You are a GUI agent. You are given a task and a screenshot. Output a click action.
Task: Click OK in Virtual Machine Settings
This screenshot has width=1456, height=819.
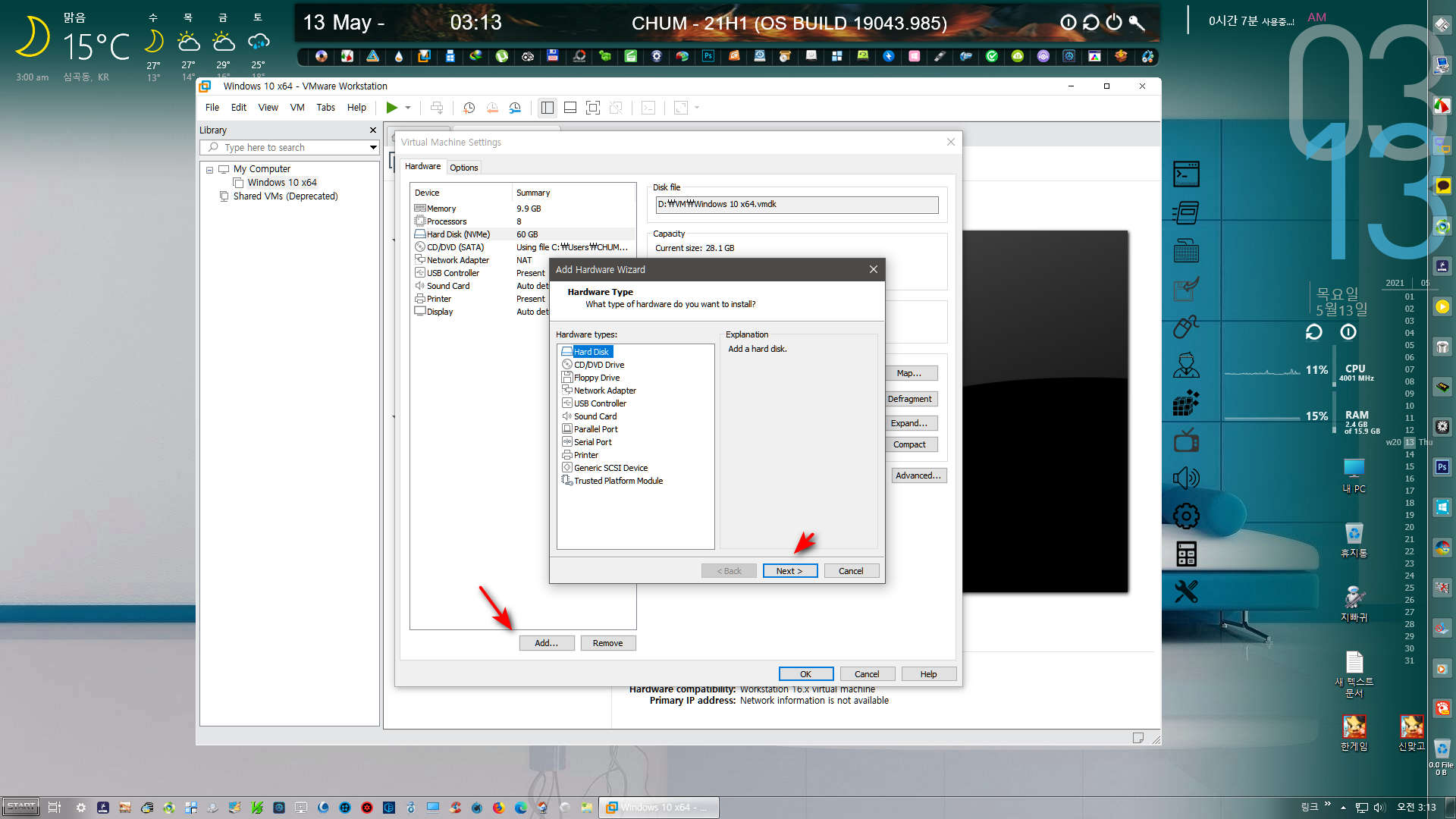coord(805,674)
